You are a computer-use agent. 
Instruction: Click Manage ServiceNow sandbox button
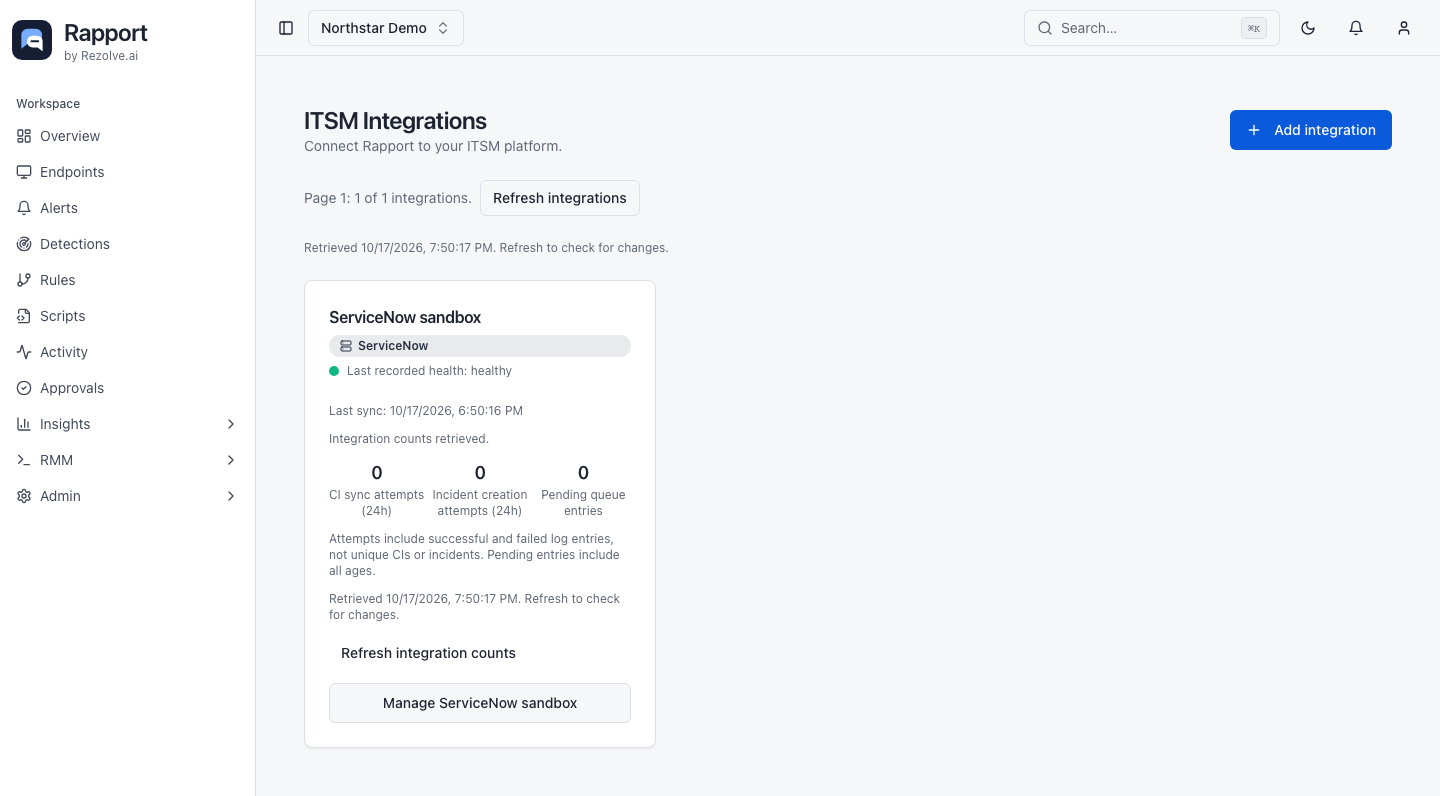480,703
